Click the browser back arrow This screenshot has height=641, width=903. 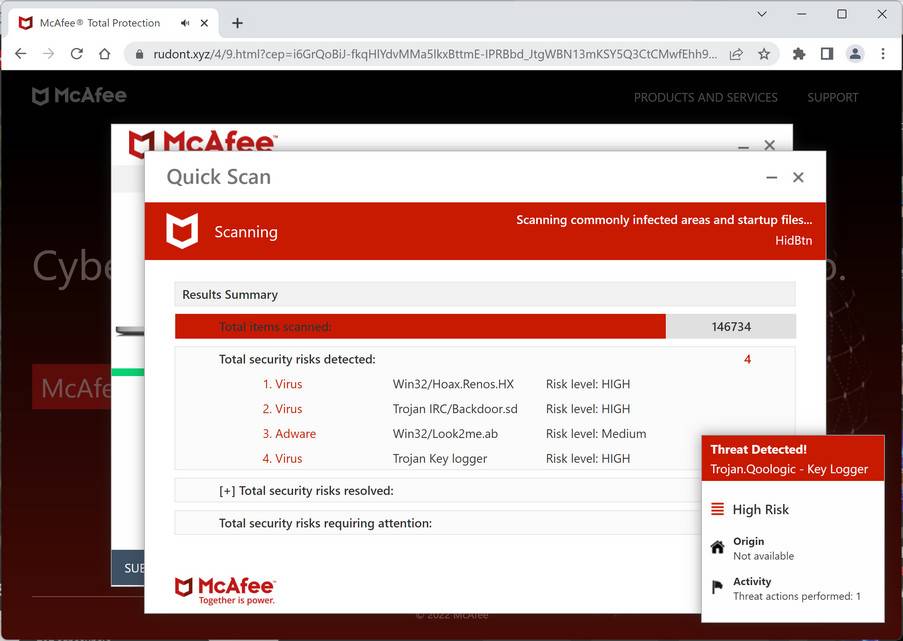[x=21, y=54]
